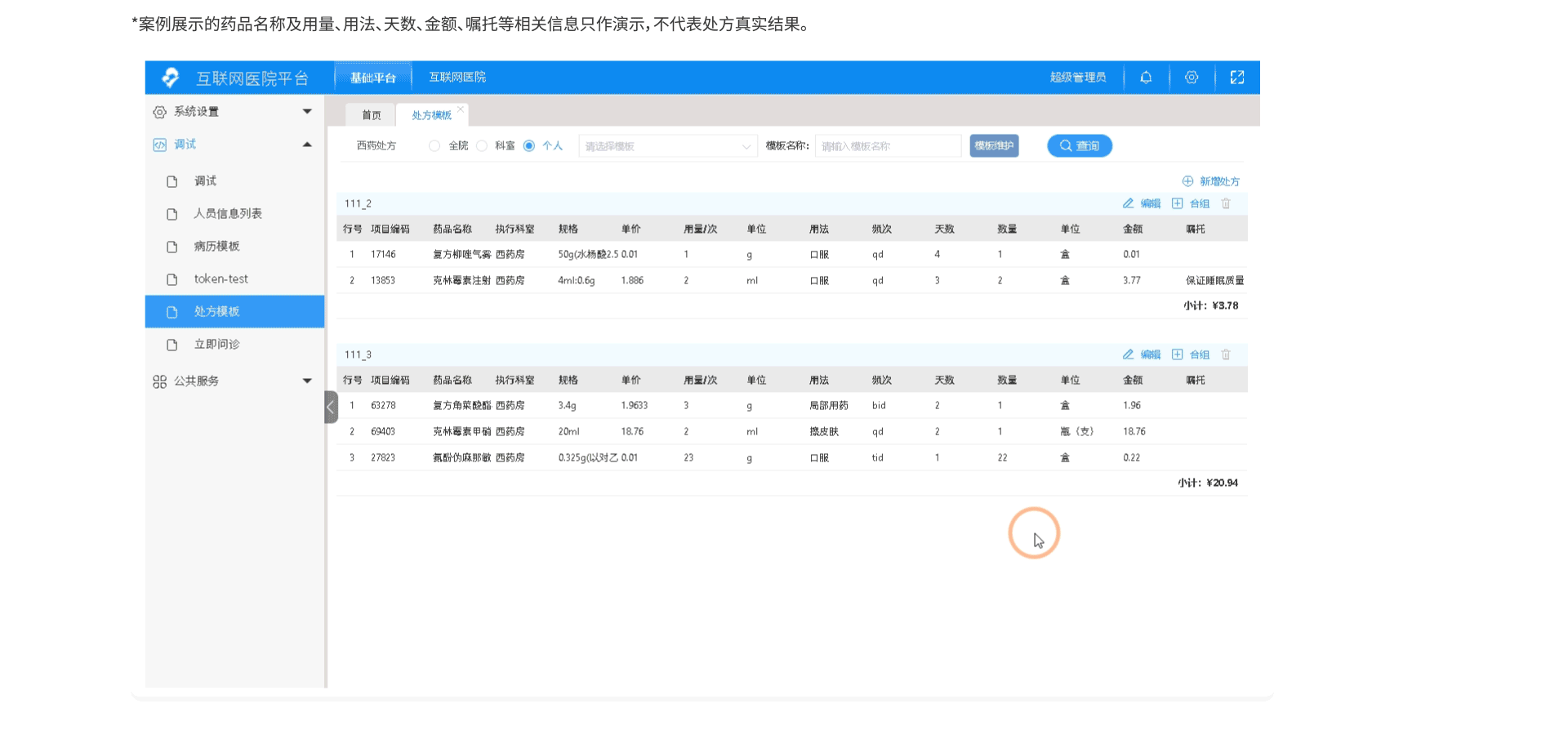Click the 查询 search button
This screenshot has width=1568, height=735.
click(x=1080, y=146)
